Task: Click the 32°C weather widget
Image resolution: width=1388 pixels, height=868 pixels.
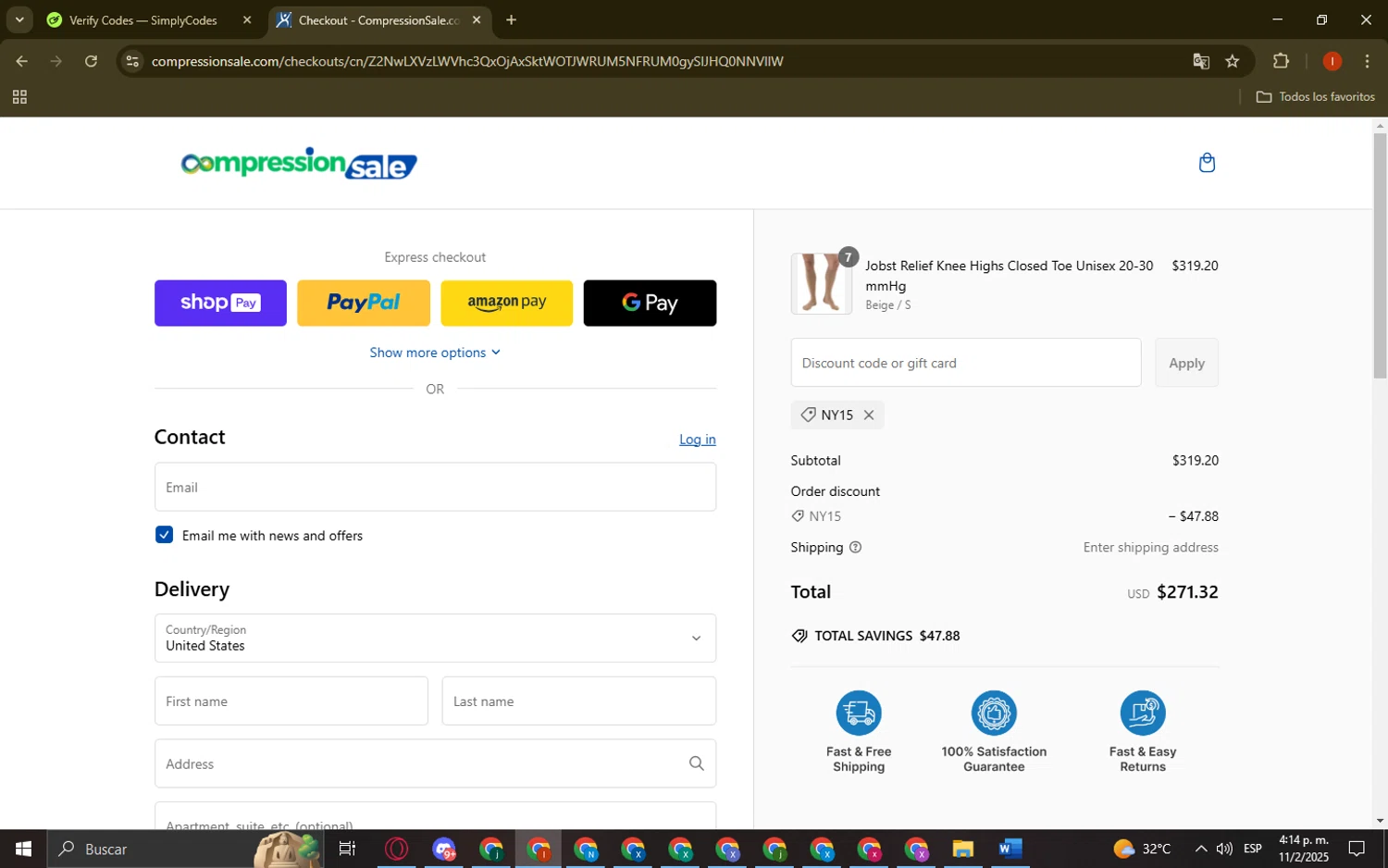Action: coord(1143,849)
